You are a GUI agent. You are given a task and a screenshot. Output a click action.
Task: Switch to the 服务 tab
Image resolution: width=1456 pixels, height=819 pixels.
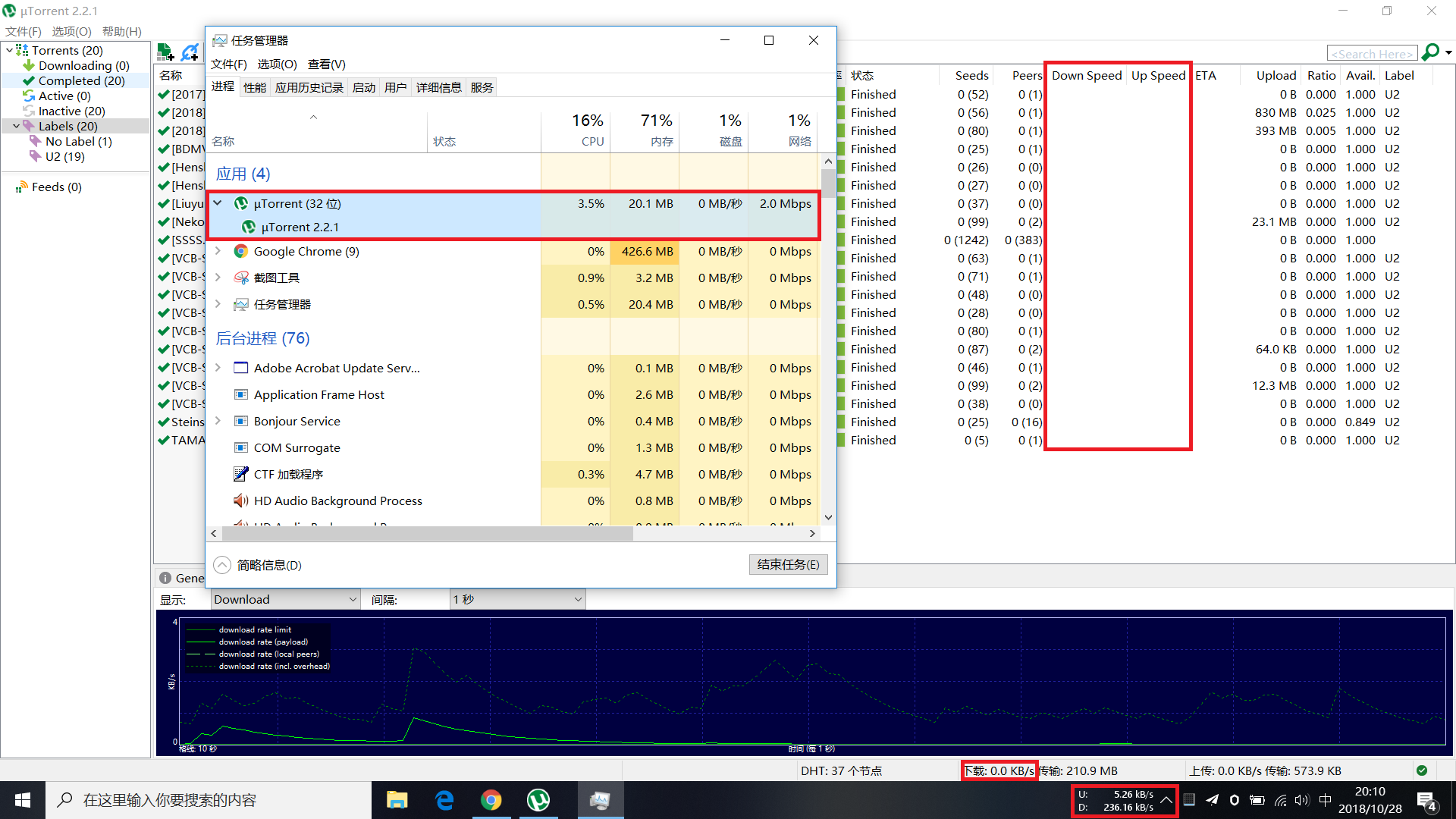click(x=482, y=87)
